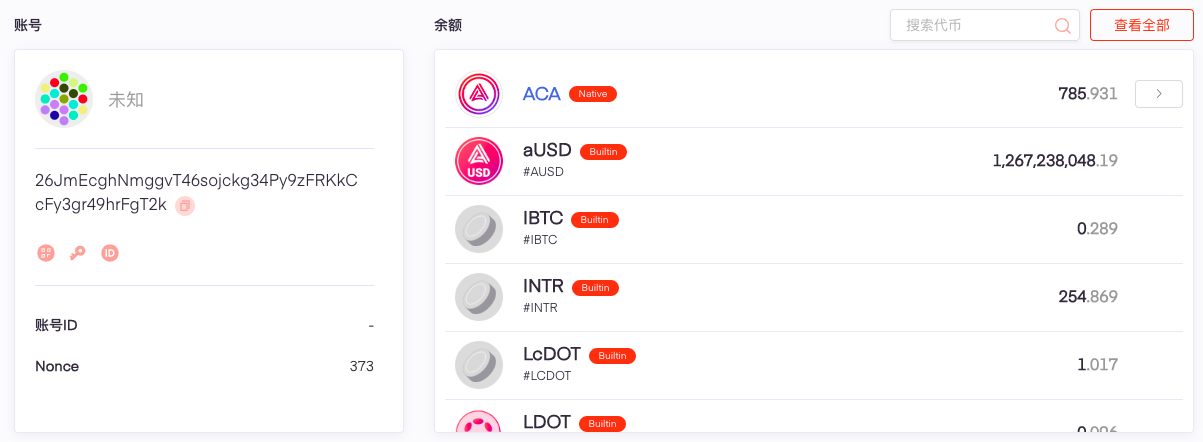The image size is (1203, 442).
Task: Click the key icon under the address
Action: 78,253
